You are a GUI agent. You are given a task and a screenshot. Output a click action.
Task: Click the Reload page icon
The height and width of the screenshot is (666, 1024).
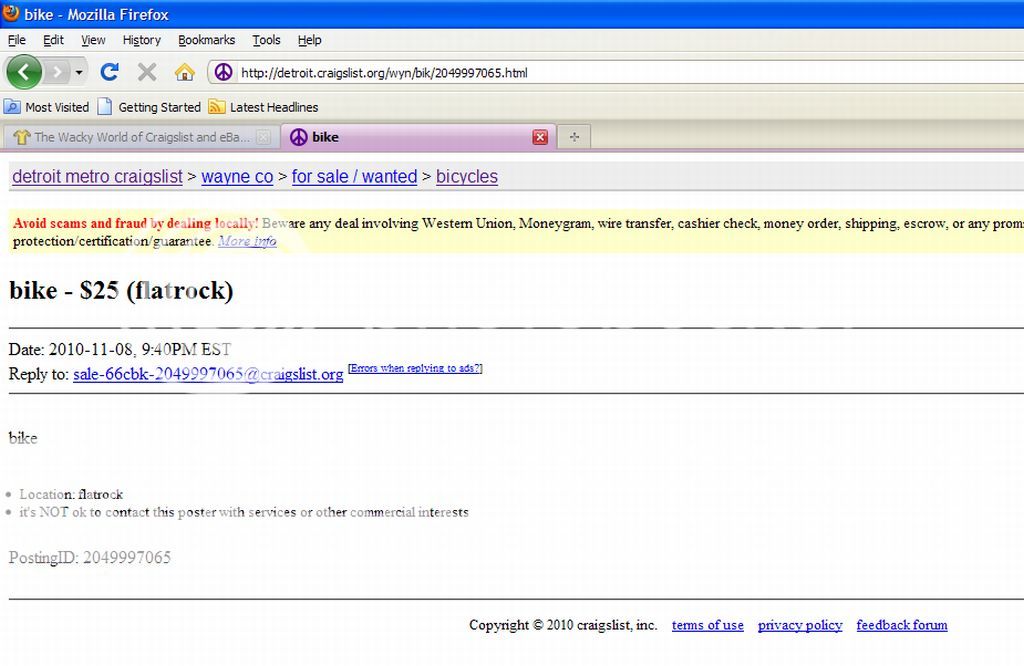[x=110, y=72]
